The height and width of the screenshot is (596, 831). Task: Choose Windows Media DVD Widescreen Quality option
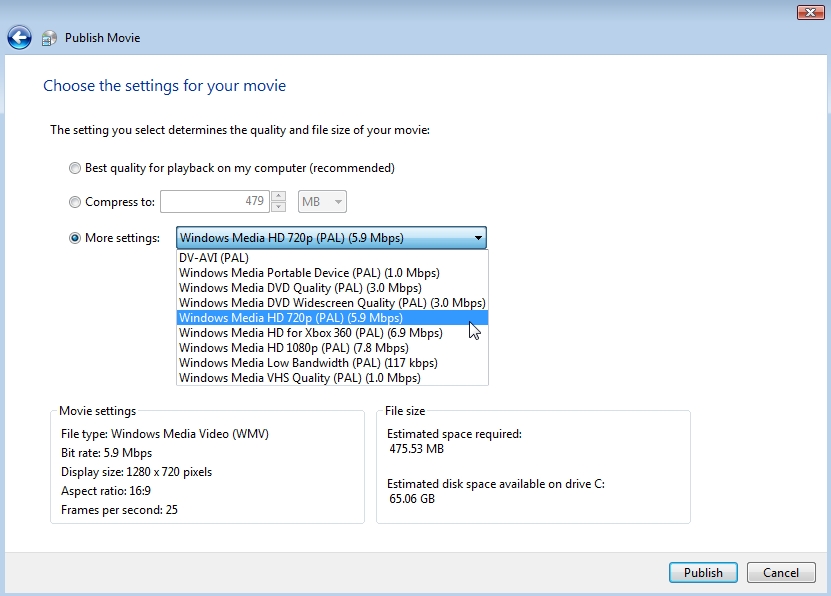point(332,303)
